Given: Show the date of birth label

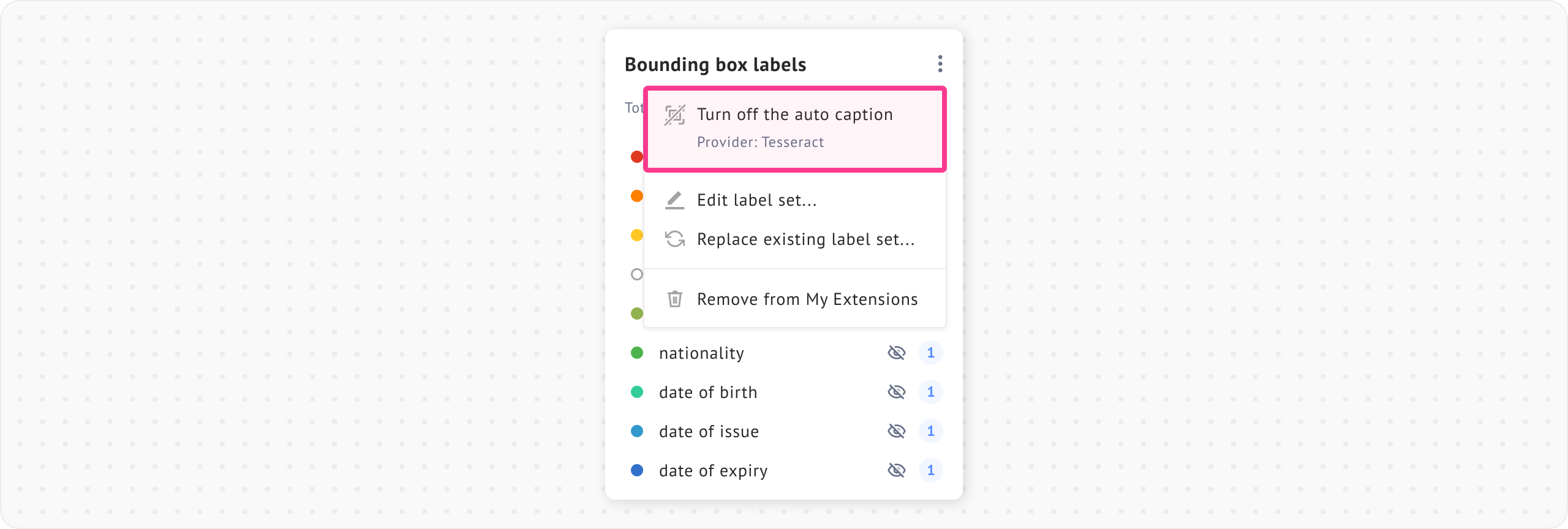Looking at the screenshot, I should (896, 392).
